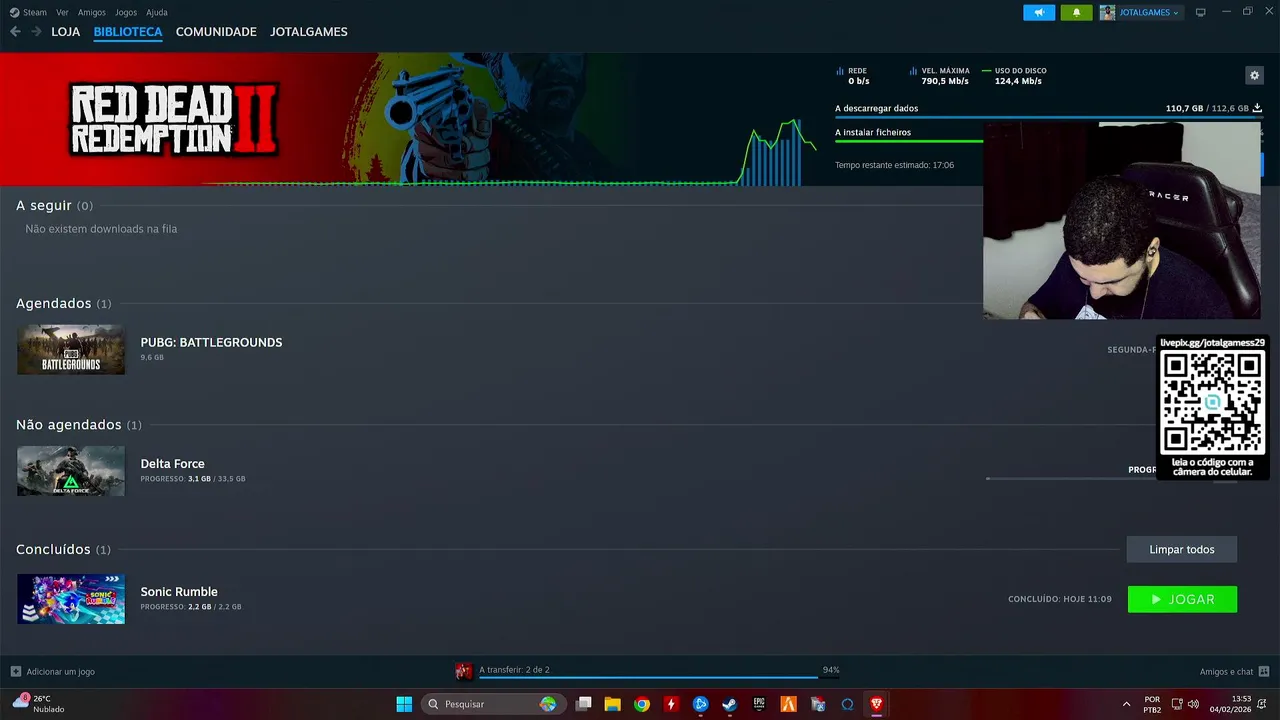The width and height of the screenshot is (1280, 720).
Task: Open the Jogos menu
Action: 126,12
